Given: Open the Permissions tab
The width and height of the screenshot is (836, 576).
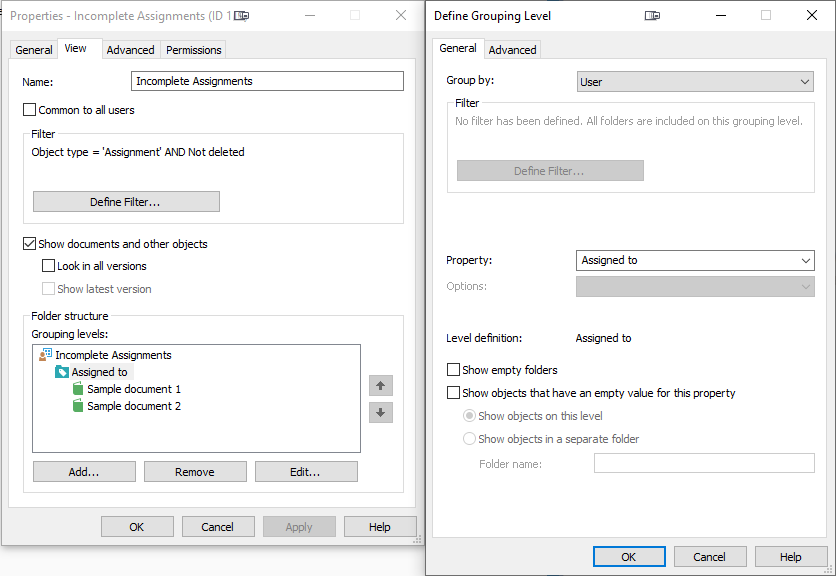Looking at the screenshot, I should (x=194, y=50).
